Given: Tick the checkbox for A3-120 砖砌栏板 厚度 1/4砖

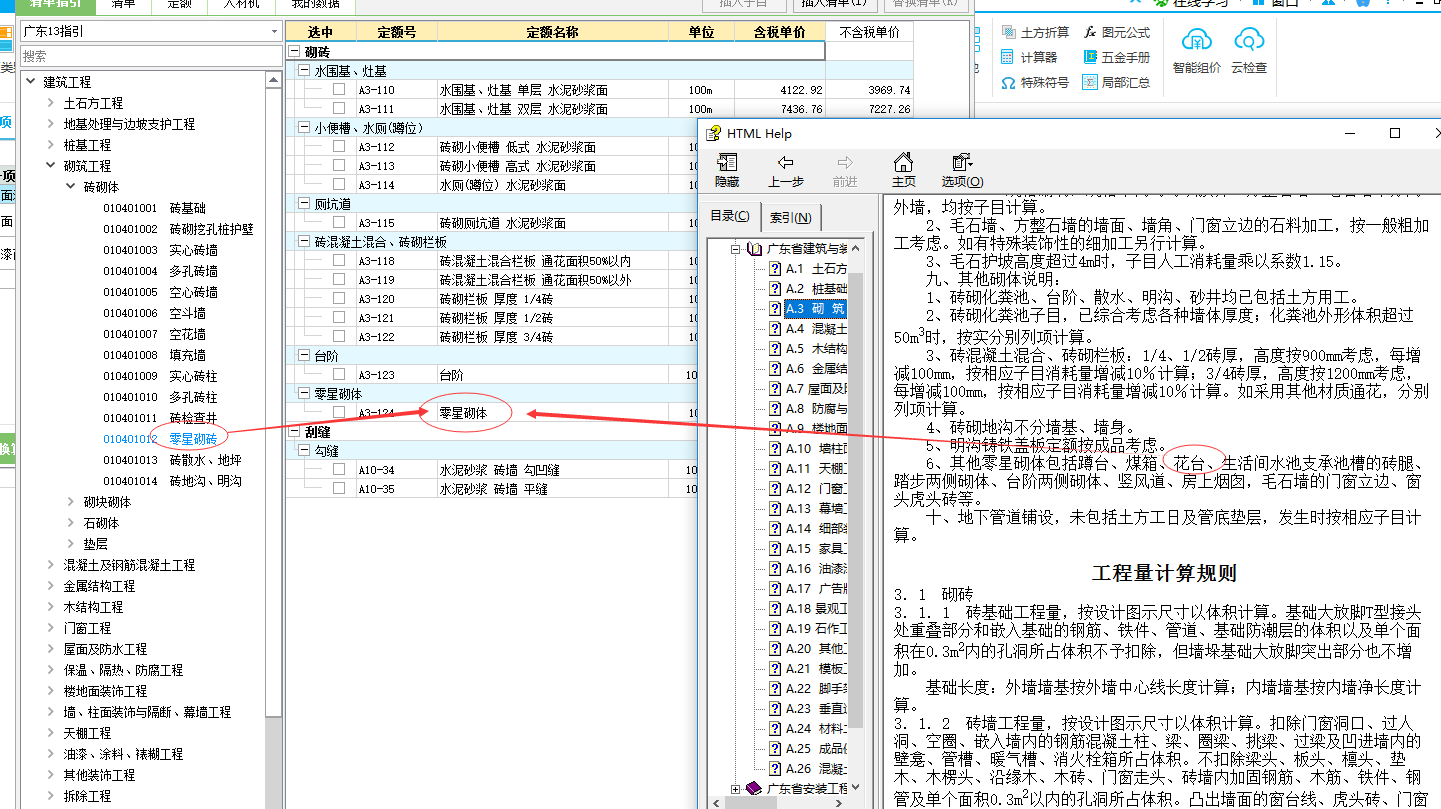Looking at the screenshot, I should coord(339,298).
